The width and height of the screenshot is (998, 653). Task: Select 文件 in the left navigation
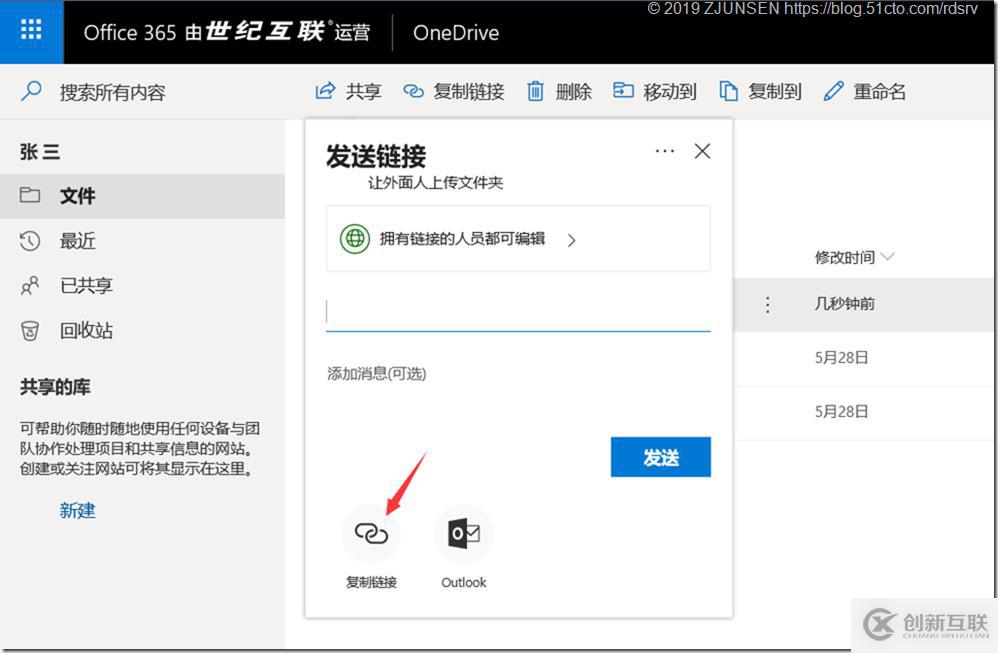(142, 196)
